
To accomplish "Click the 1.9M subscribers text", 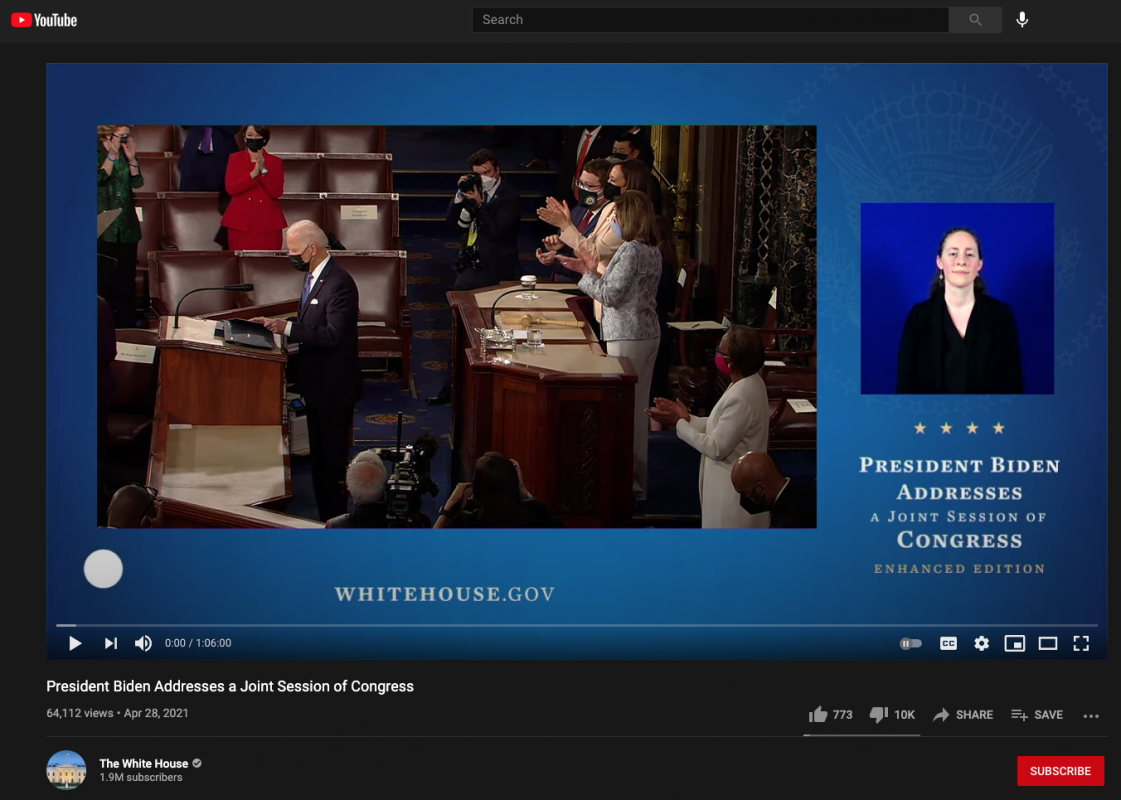I will 141,778.
